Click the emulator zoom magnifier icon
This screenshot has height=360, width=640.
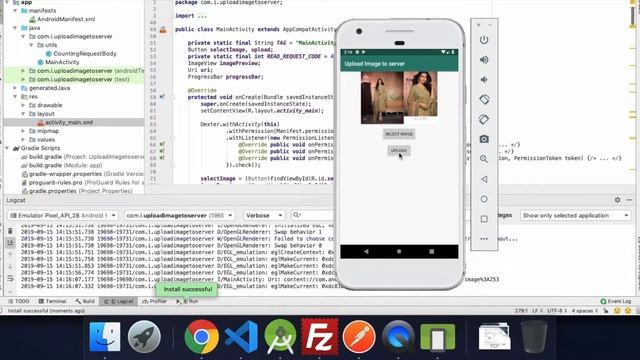484,159
